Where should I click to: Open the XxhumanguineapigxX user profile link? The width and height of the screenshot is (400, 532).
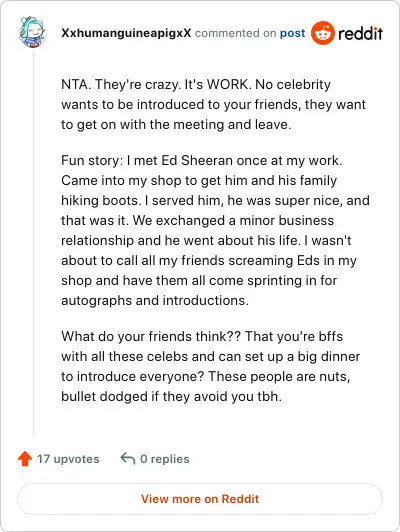tap(126, 33)
